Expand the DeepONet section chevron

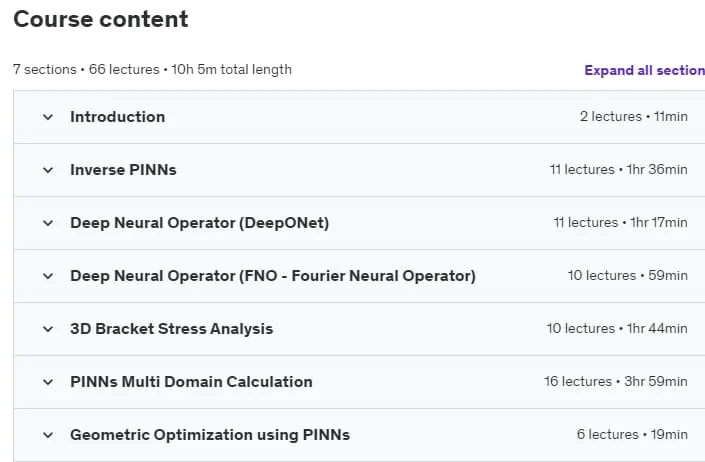[48, 223]
